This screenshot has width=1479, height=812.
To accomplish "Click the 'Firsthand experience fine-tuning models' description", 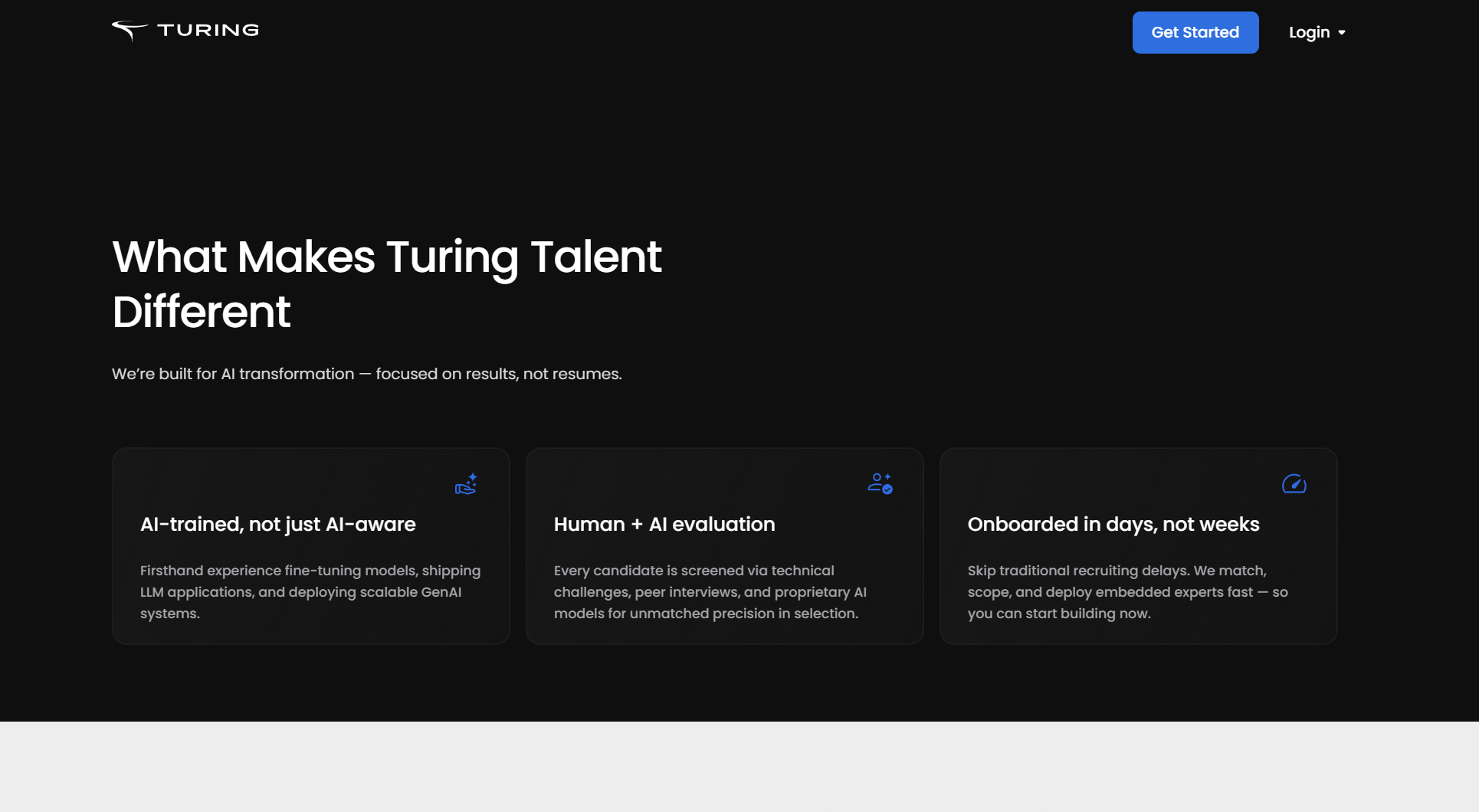I will coord(310,592).
